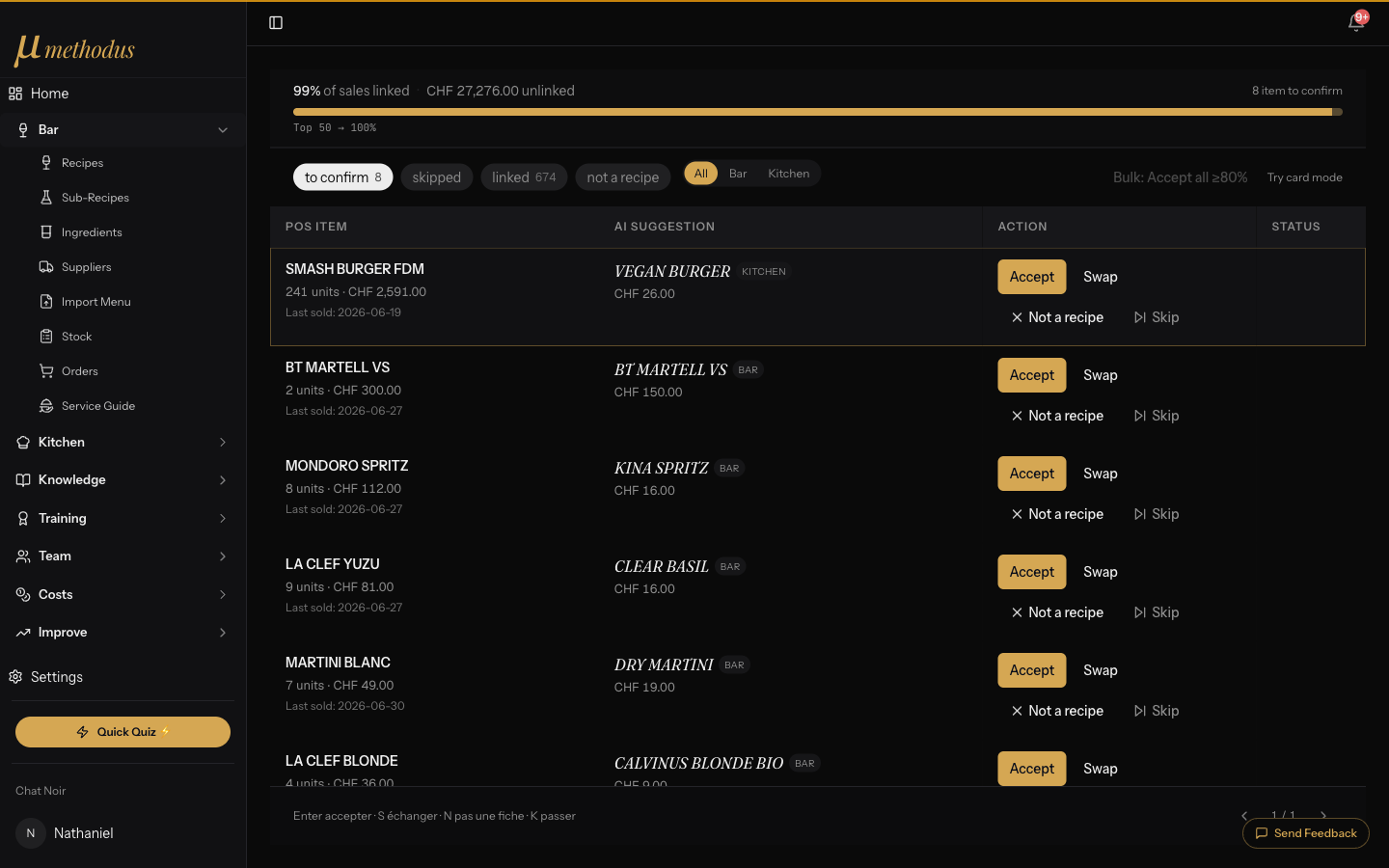1389x868 pixels.
Task: Click Nathaniel's avatar circle
Action: [x=31, y=833]
